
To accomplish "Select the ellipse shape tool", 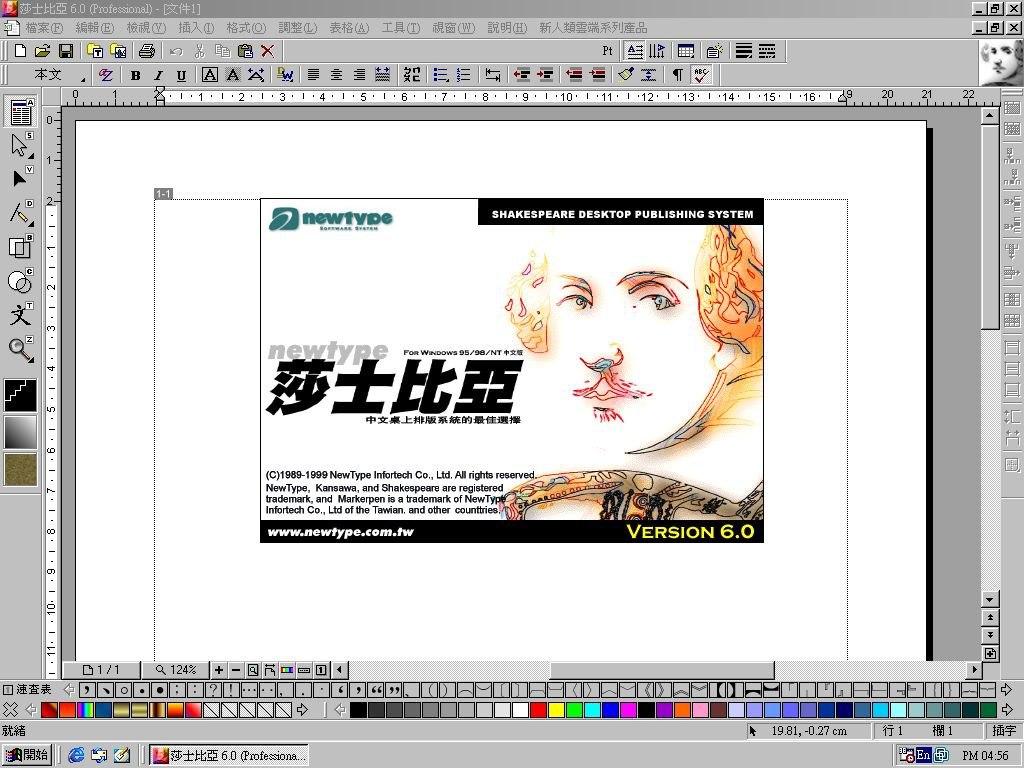I will (20, 281).
